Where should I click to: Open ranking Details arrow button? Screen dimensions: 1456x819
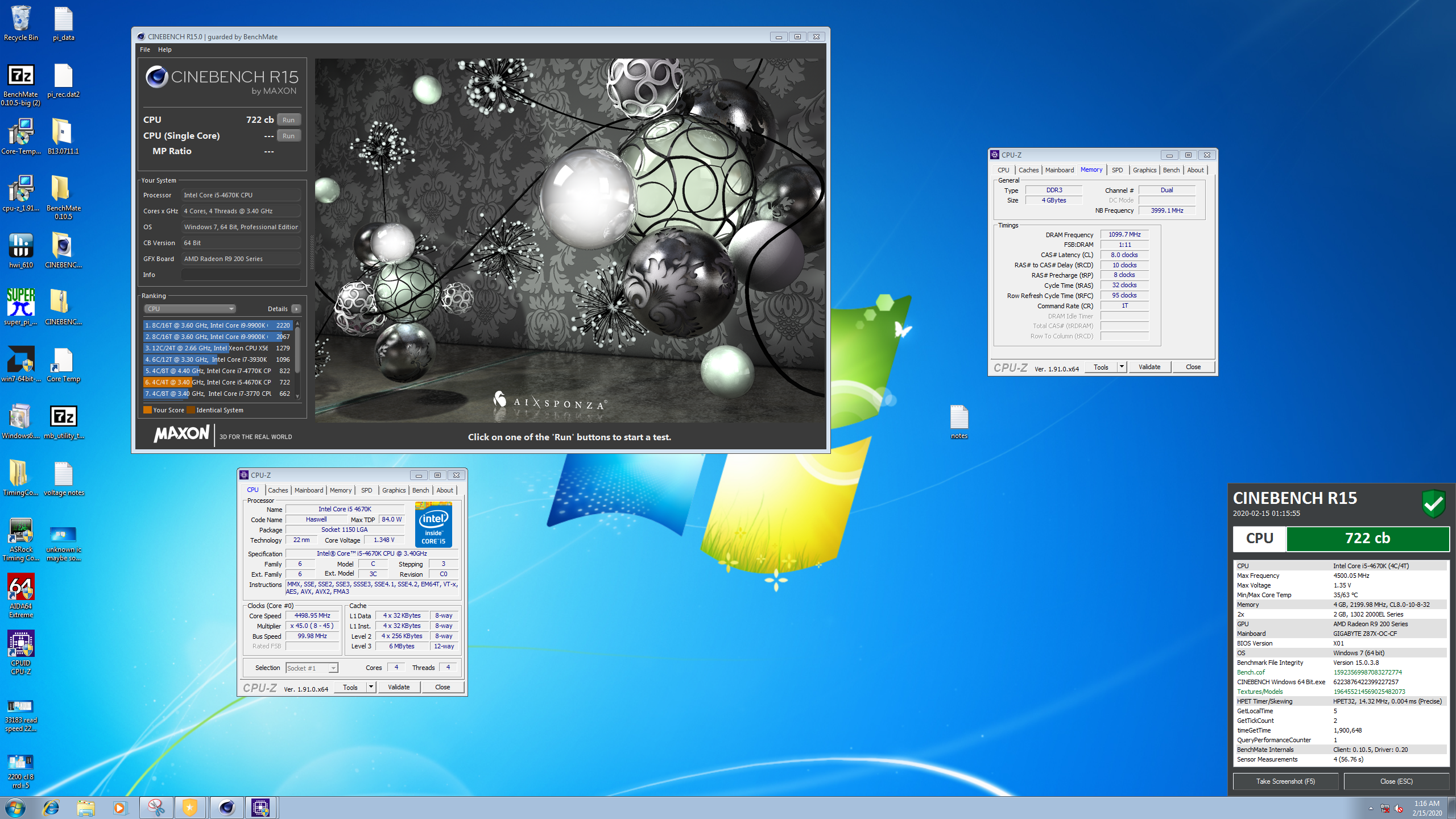(296, 309)
